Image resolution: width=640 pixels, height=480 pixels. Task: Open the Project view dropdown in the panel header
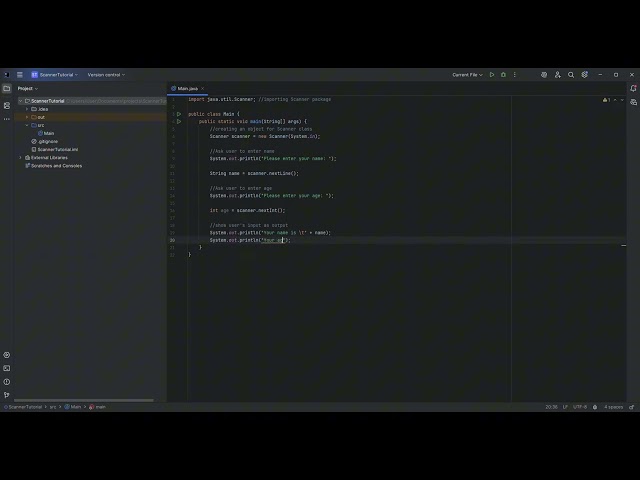27,88
